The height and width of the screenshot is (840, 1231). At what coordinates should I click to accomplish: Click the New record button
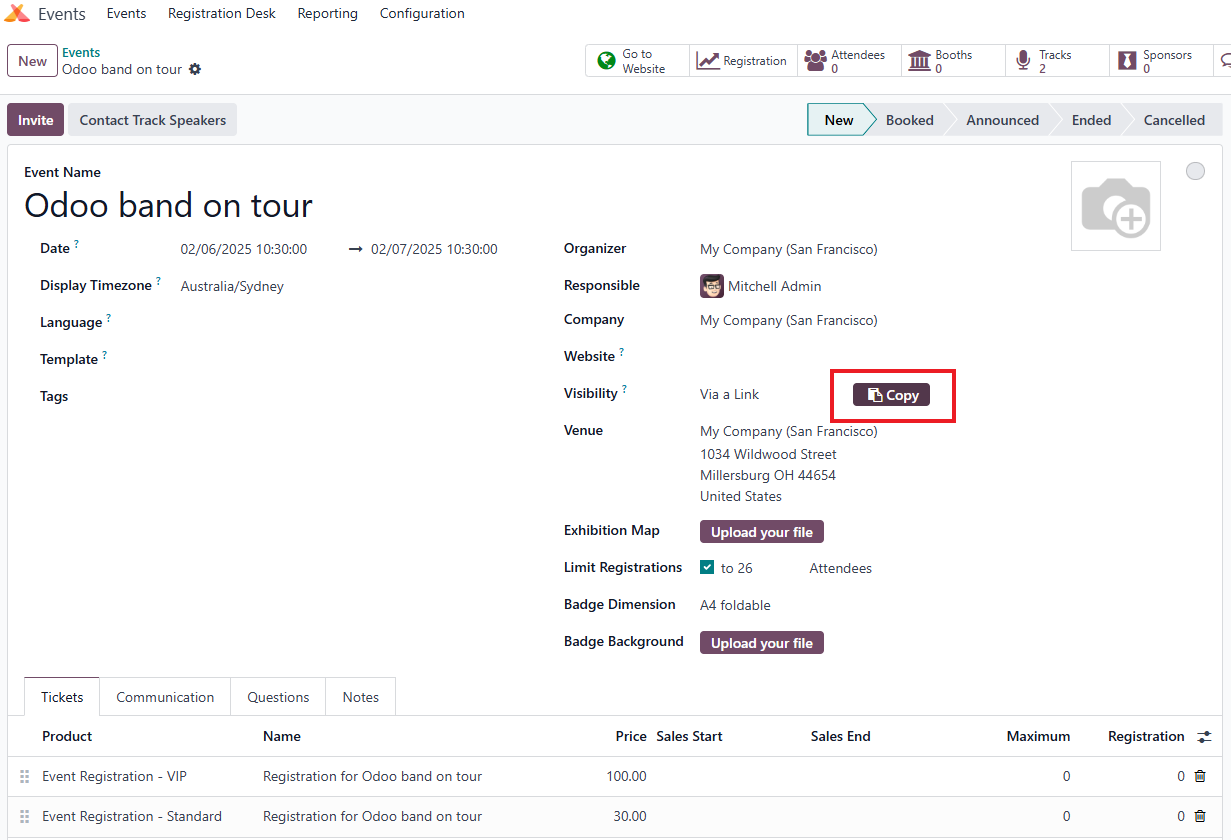(x=32, y=61)
